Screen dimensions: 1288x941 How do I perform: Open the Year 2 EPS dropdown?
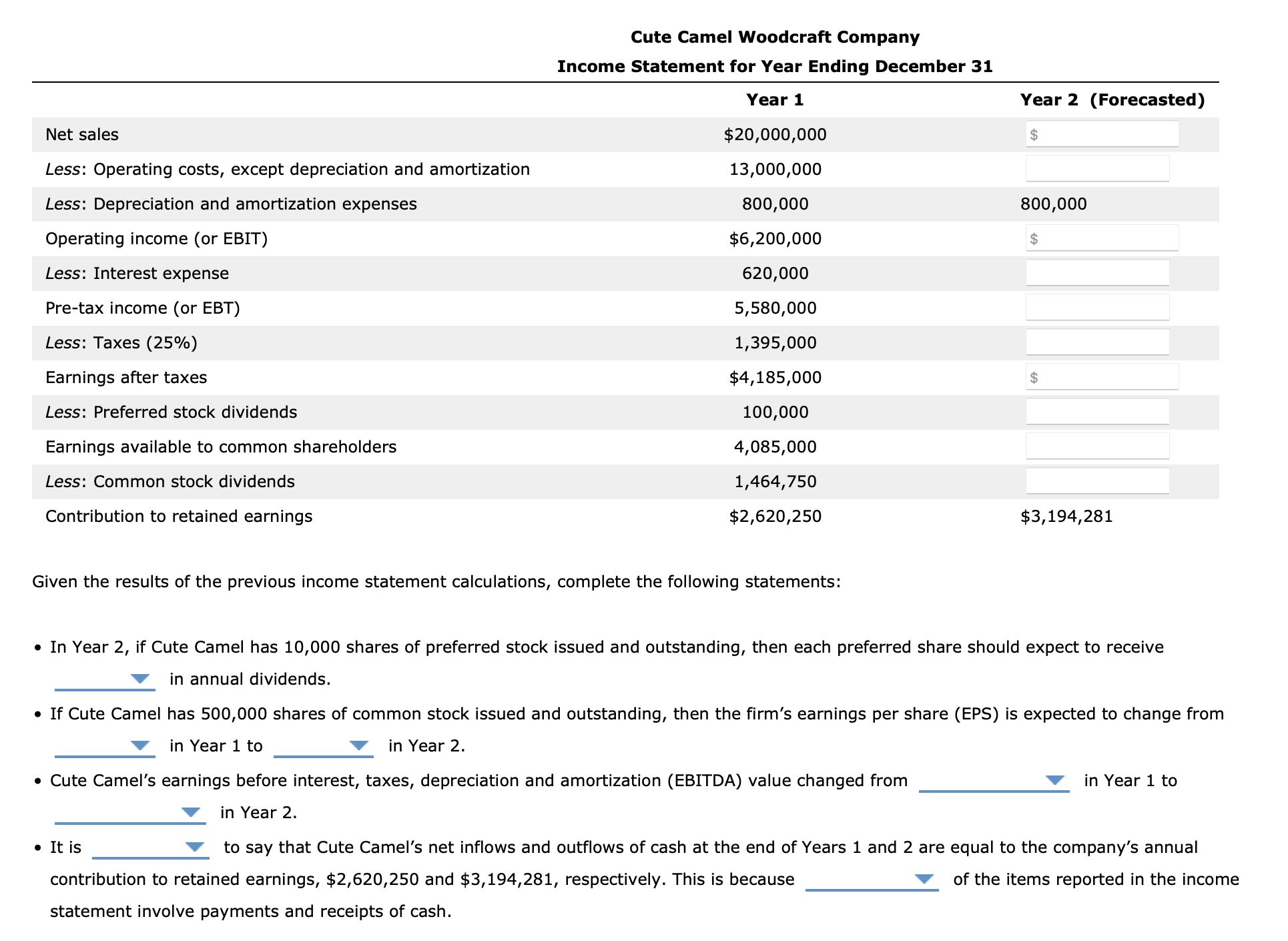tap(323, 746)
